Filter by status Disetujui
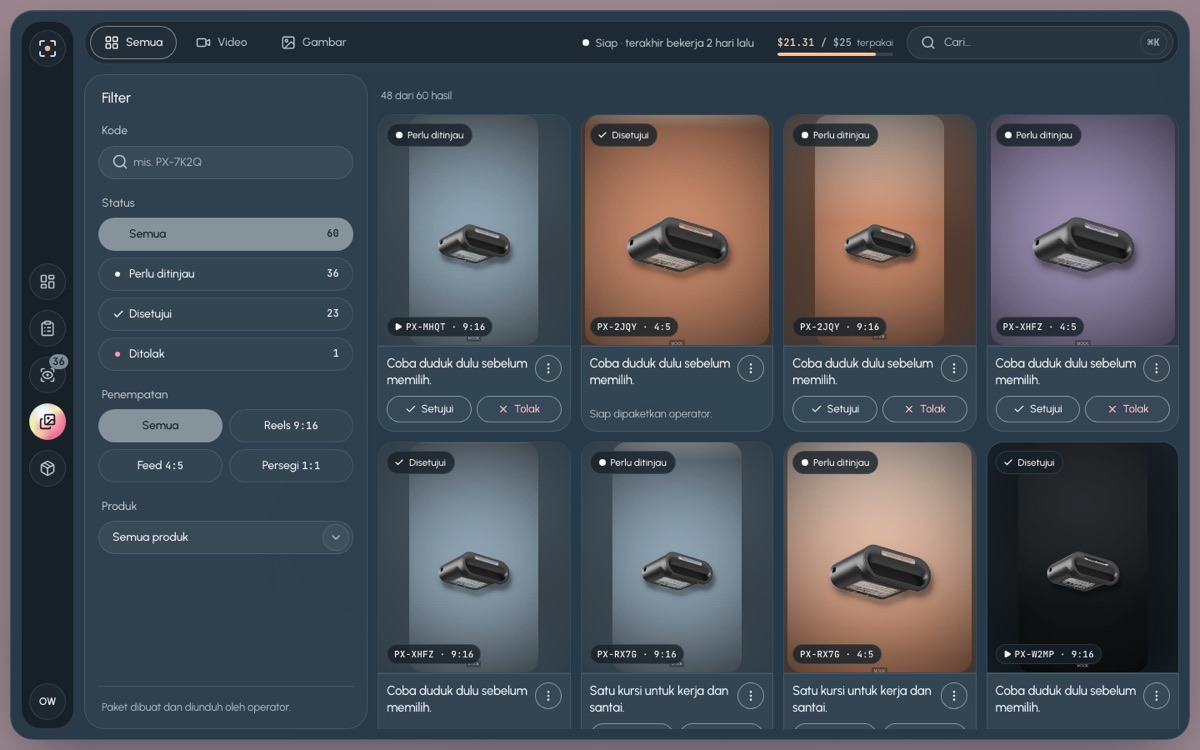Screen dimensions: 1200x750 click(225, 314)
